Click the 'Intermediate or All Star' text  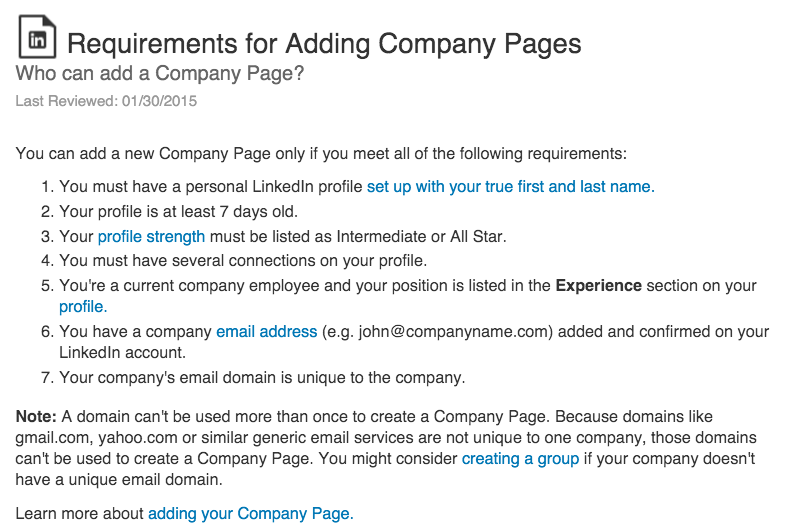click(419, 237)
